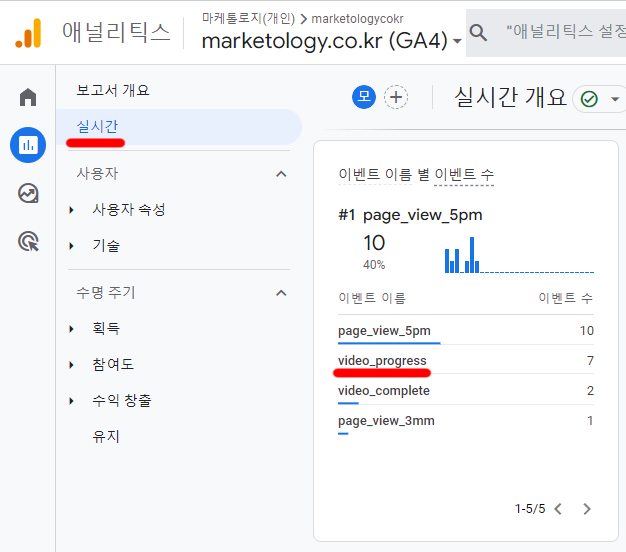Collapse the 사용자 section
This screenshot has width=626, height=552.
[281, 174]
